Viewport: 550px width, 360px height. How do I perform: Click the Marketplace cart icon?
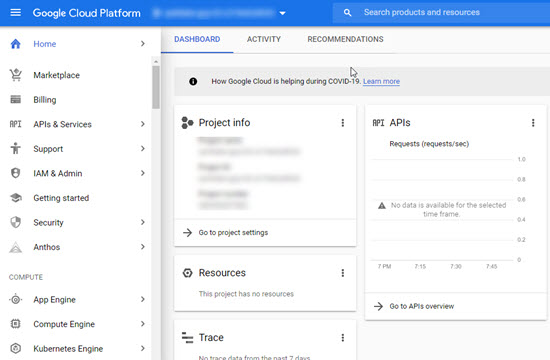coord(16,75)
